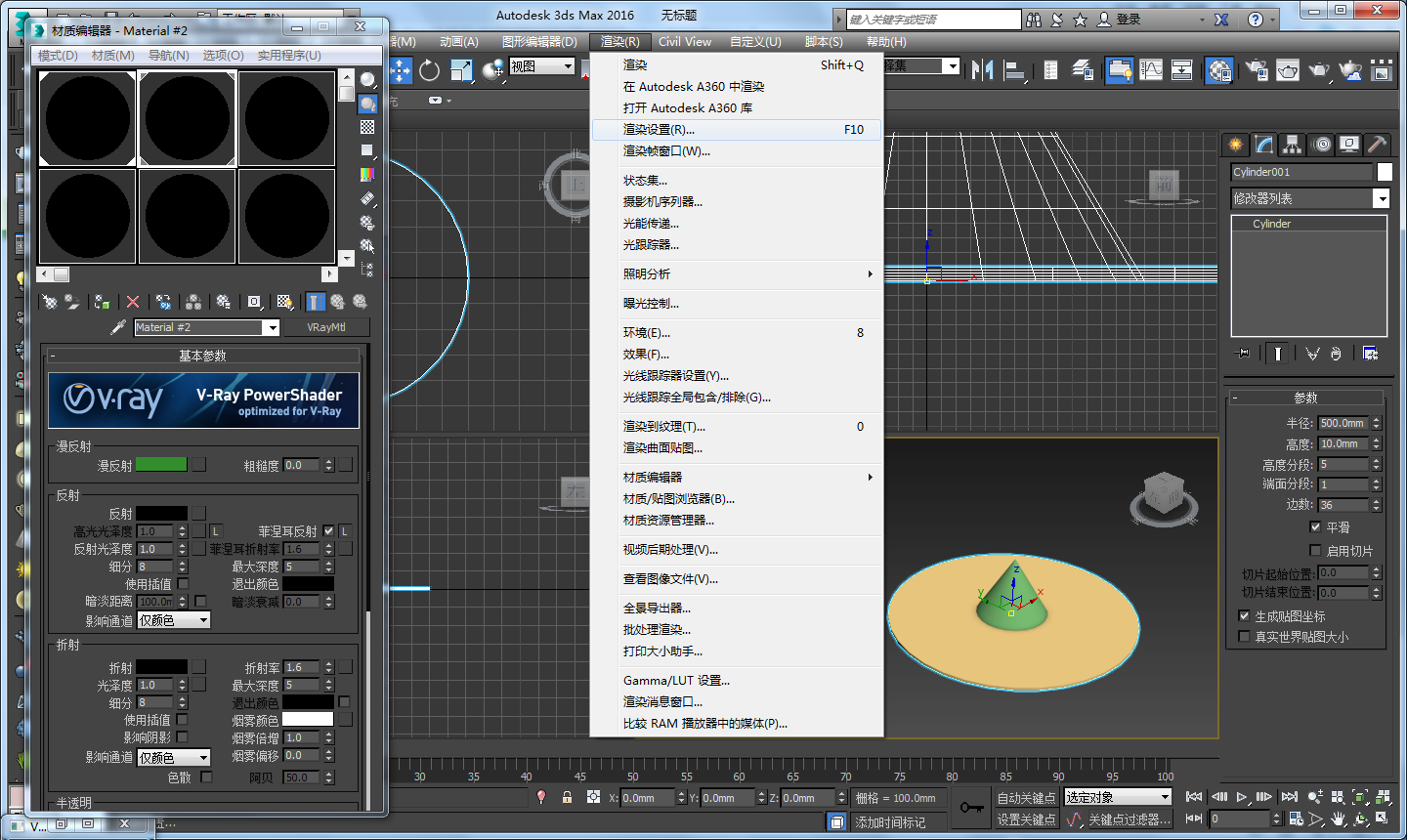Open the Schematic View icon
The image size is (1407, 840).
1182,69
